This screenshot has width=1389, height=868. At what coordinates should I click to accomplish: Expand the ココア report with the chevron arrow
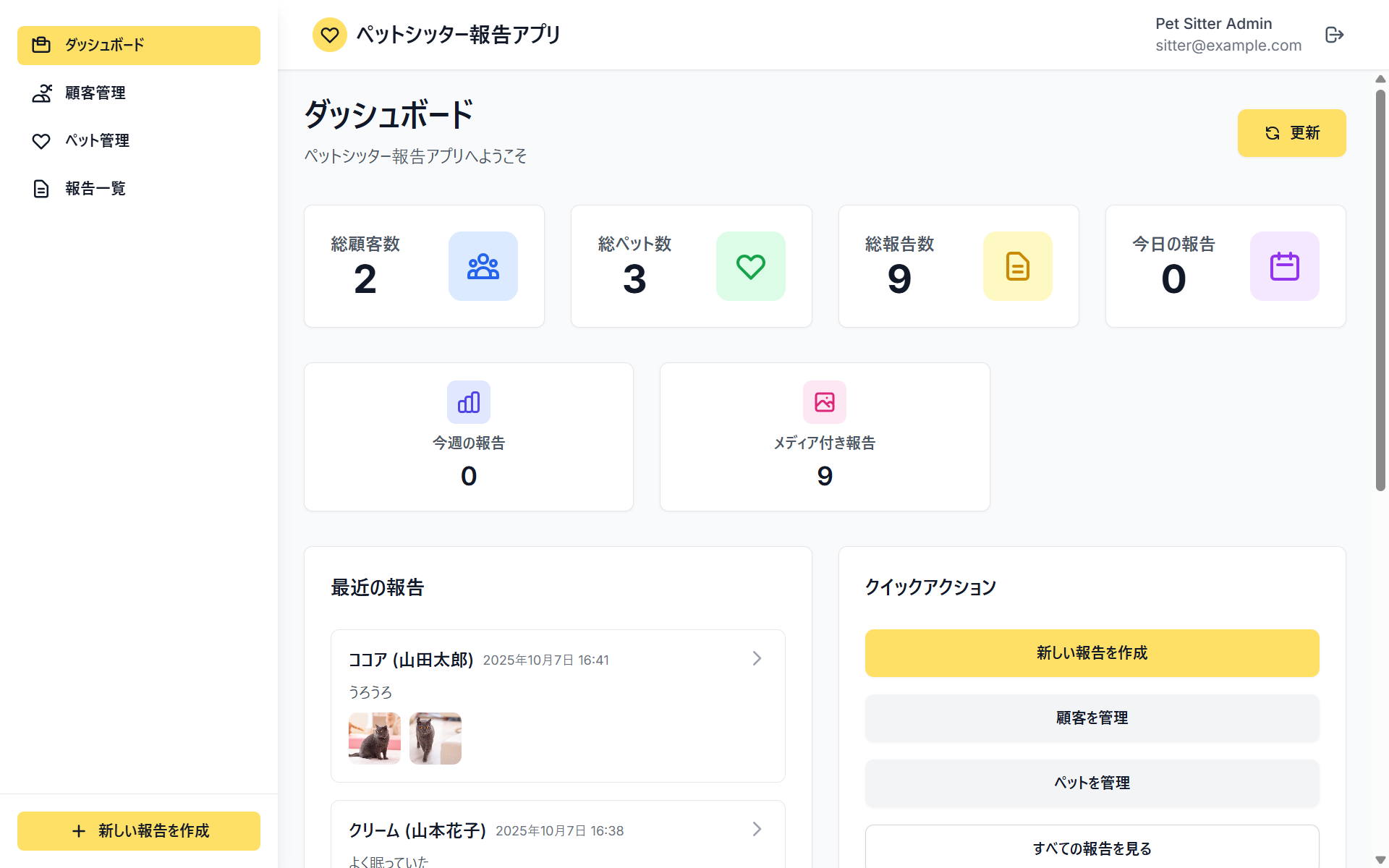(757, 658)
